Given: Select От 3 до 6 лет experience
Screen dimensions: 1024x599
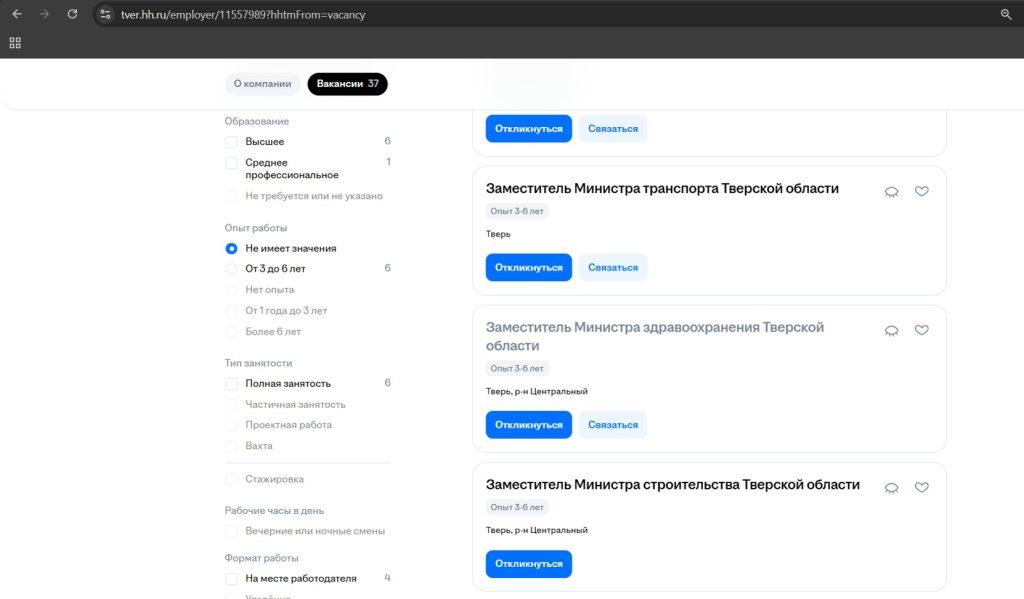Looking at the screenshot, I should click(232, 269).
